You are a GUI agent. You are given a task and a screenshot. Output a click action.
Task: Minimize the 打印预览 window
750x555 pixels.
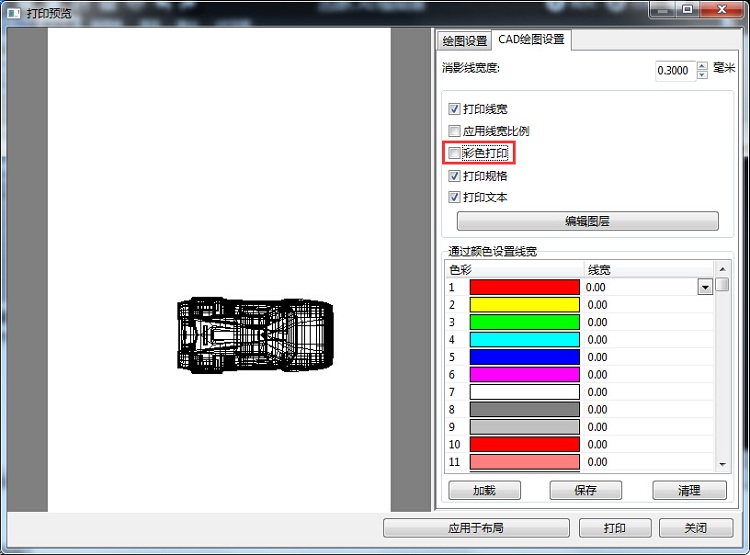(x=662, y=9)
